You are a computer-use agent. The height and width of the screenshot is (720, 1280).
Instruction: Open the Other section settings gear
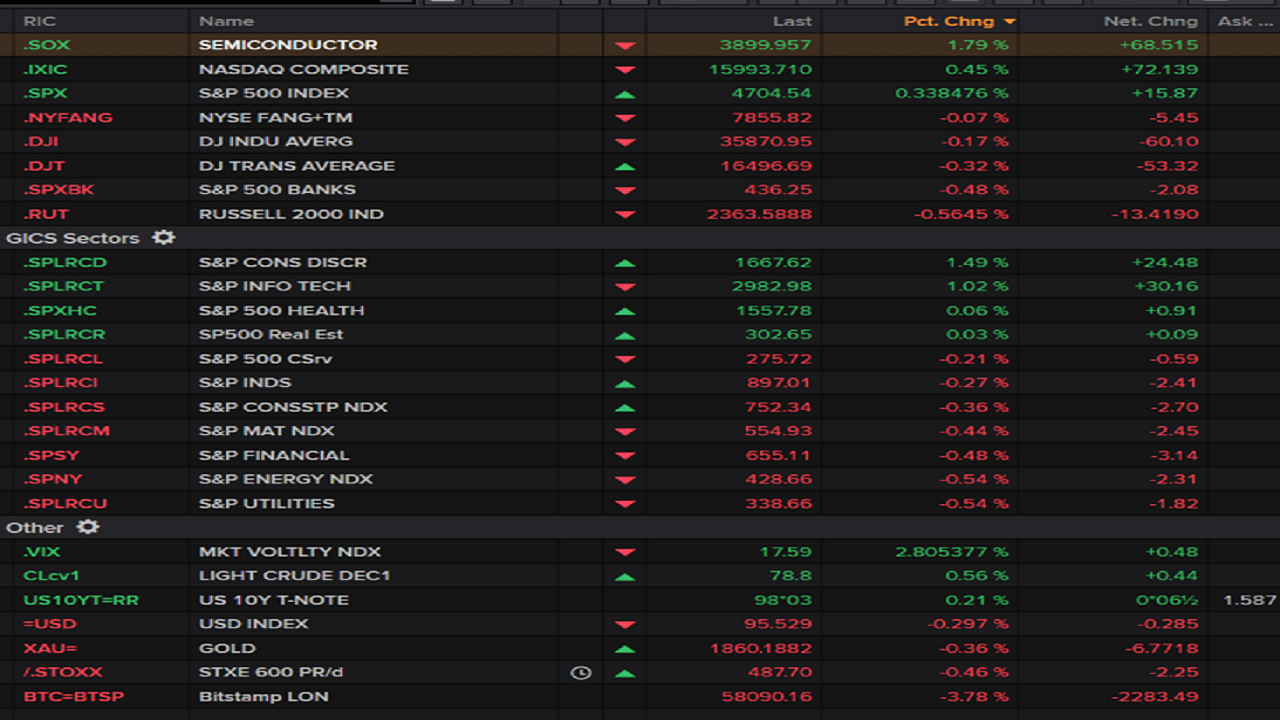click(88, 527)
